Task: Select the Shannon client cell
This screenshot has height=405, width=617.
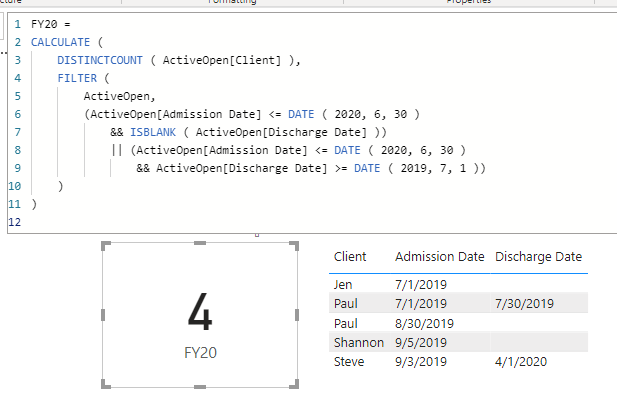Action: coord(358,342)
